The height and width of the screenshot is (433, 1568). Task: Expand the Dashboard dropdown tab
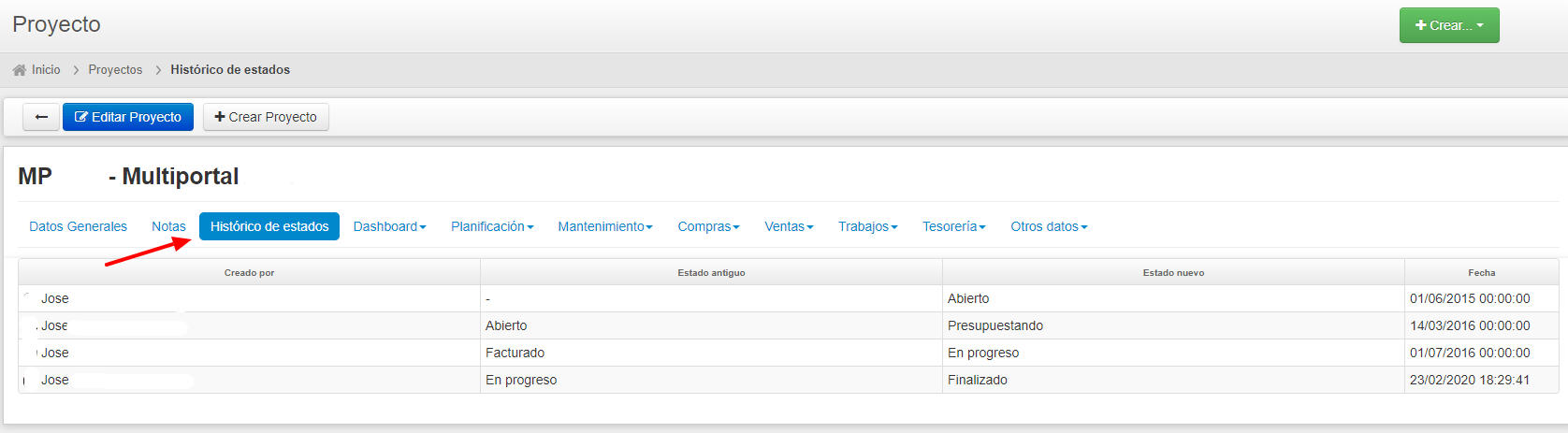(389, 226)
